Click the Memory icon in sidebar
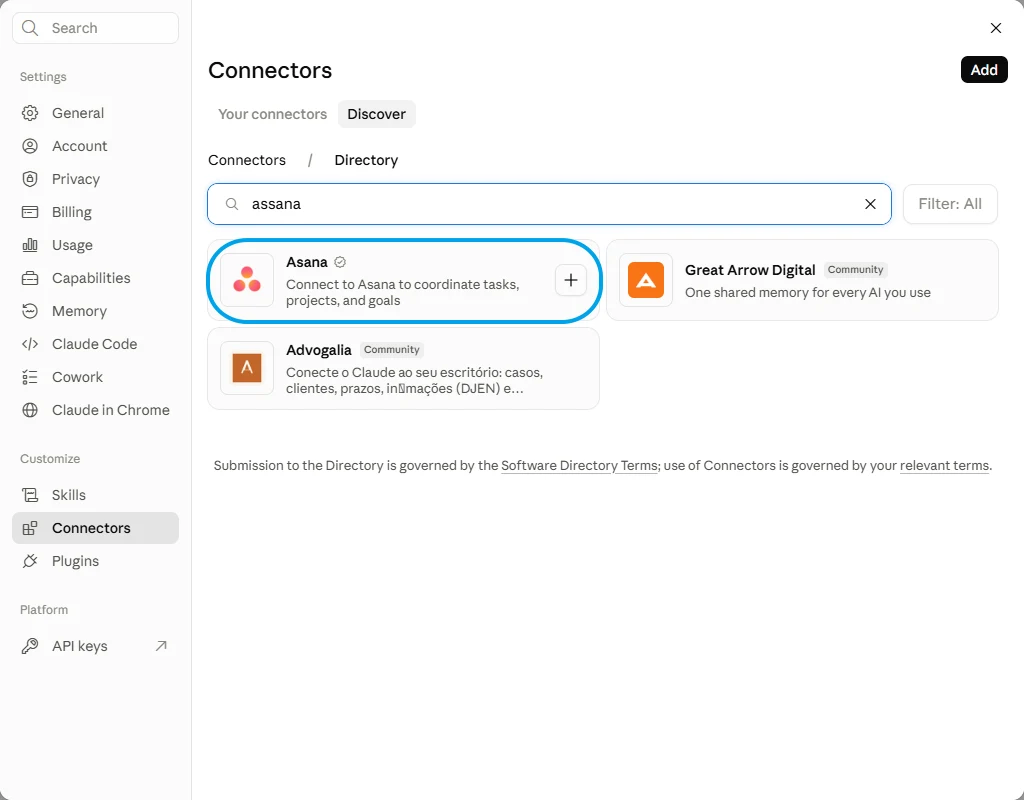Image resolution: width=1024 pixels, height=800 pixels. coord(30,311)
